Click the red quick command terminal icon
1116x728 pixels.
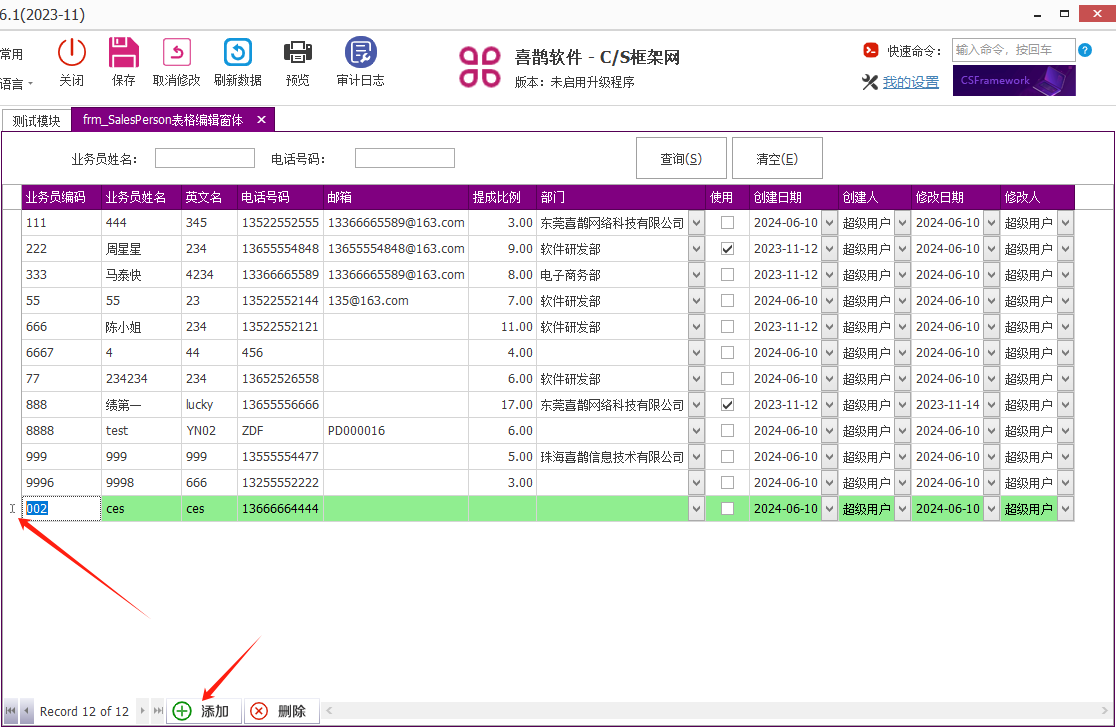point(870,50)
